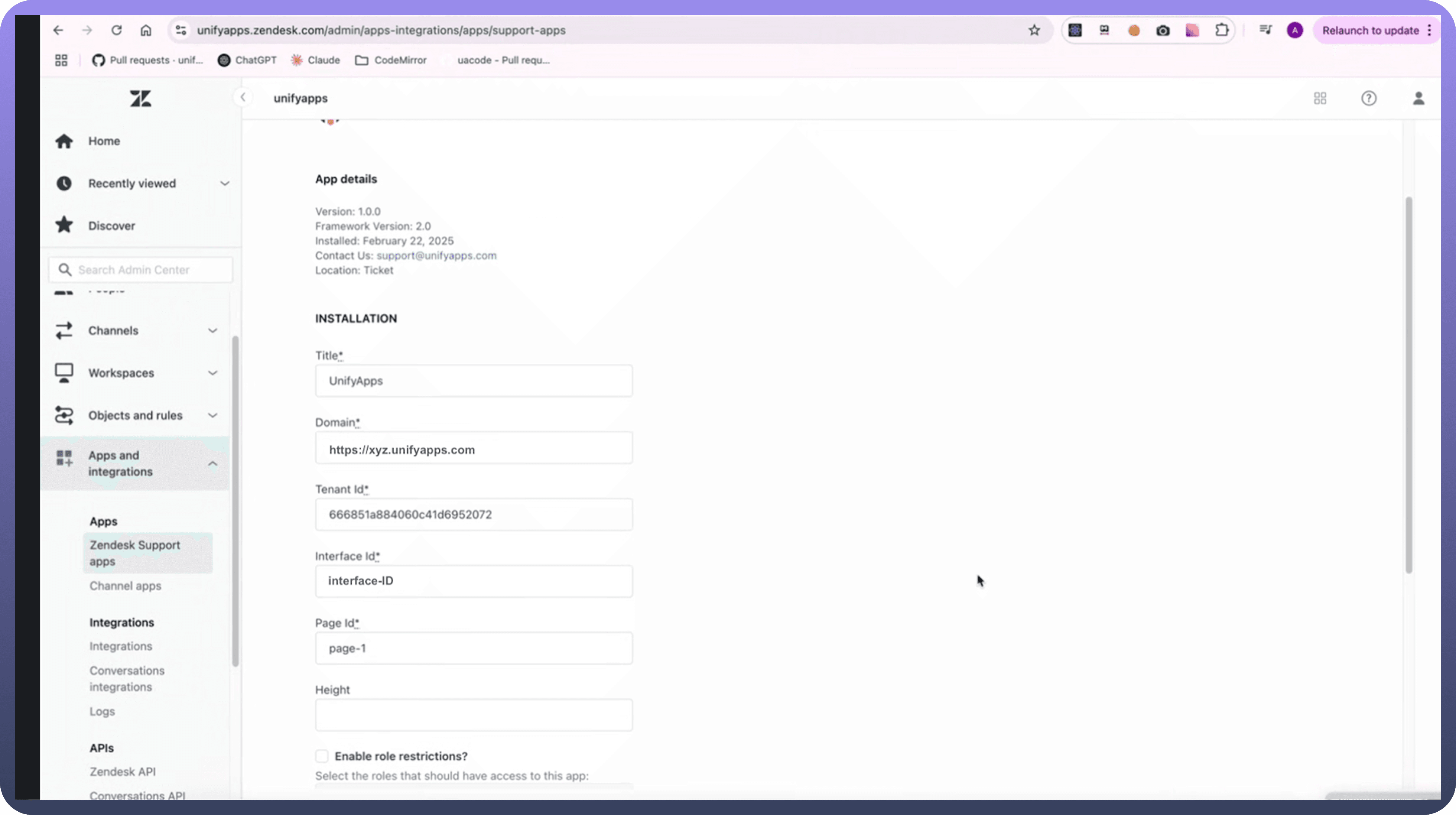Click the pink gradient extension icon
Image resolution: width=1456 pixels, height=815 pixels.
click(1192, 30)
